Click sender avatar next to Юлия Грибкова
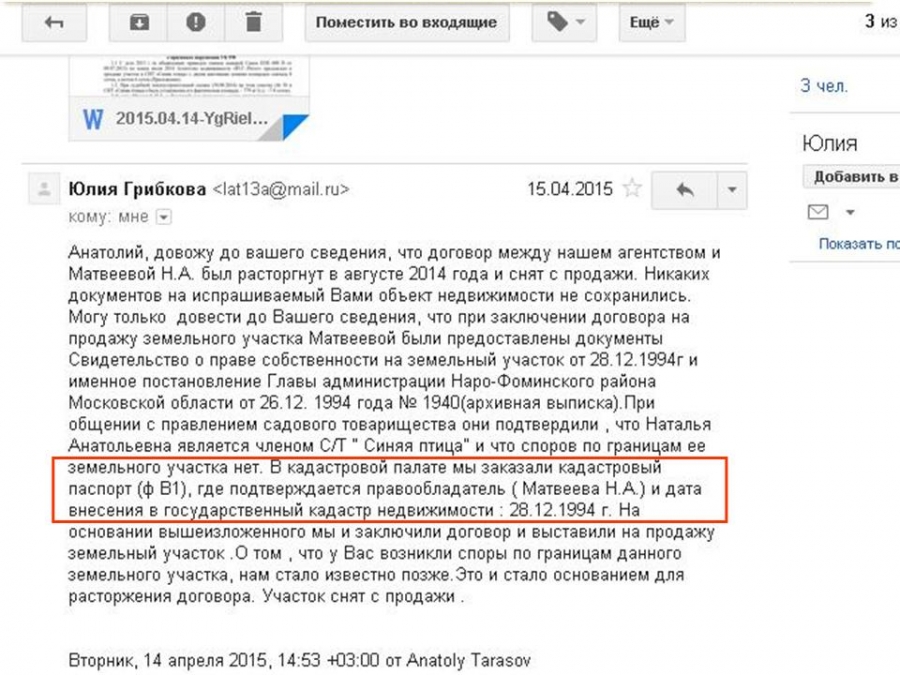This screenshot has width=900, height=675. 43,189
